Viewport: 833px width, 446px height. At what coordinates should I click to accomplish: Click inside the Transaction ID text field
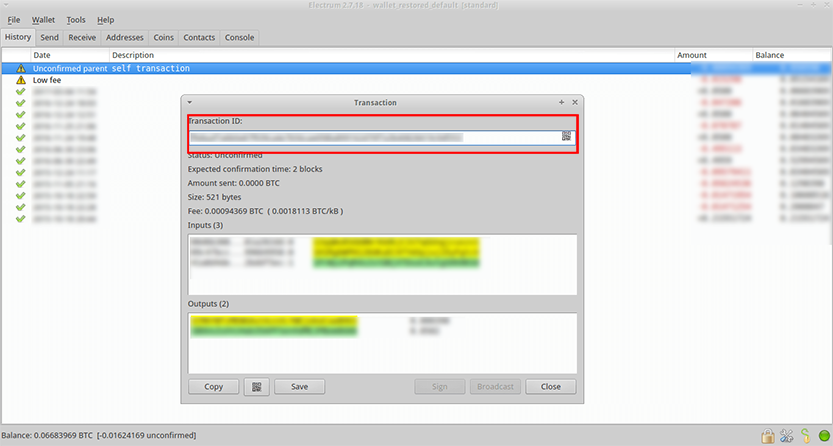point(375,137)
